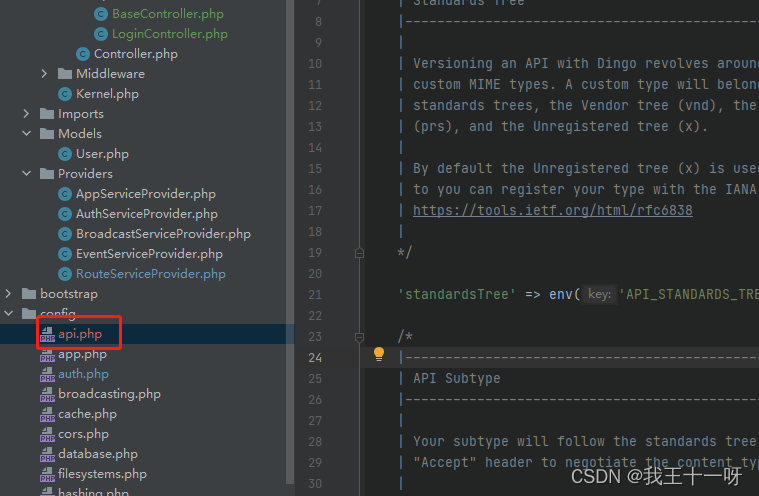Viewport: 759px width, 496px height.
Task: Click the project tree vertical scrollbar
Action: (290, 242)
